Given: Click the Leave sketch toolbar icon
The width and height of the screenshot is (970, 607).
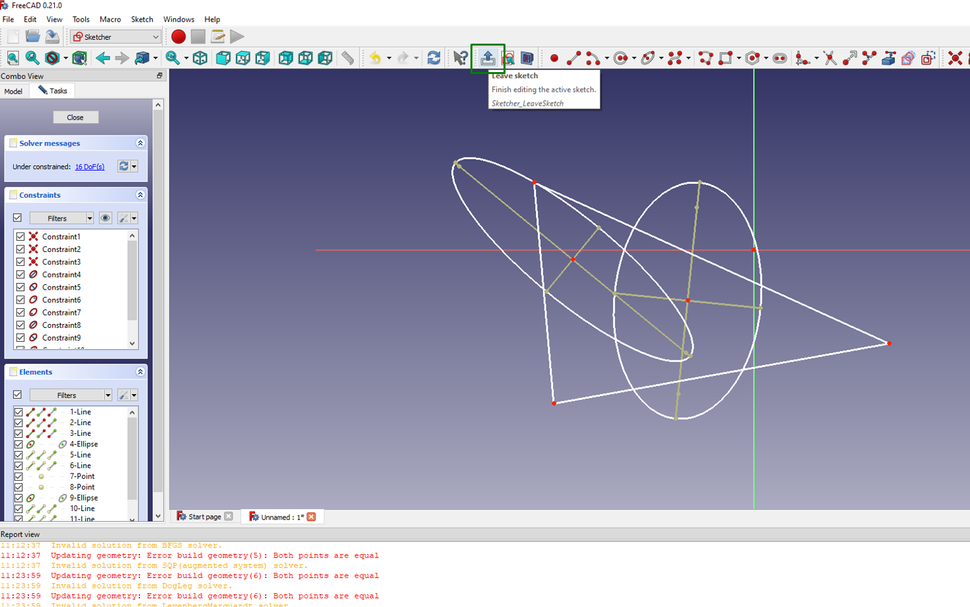Looking at the screenshot, I should click(487, 58).
